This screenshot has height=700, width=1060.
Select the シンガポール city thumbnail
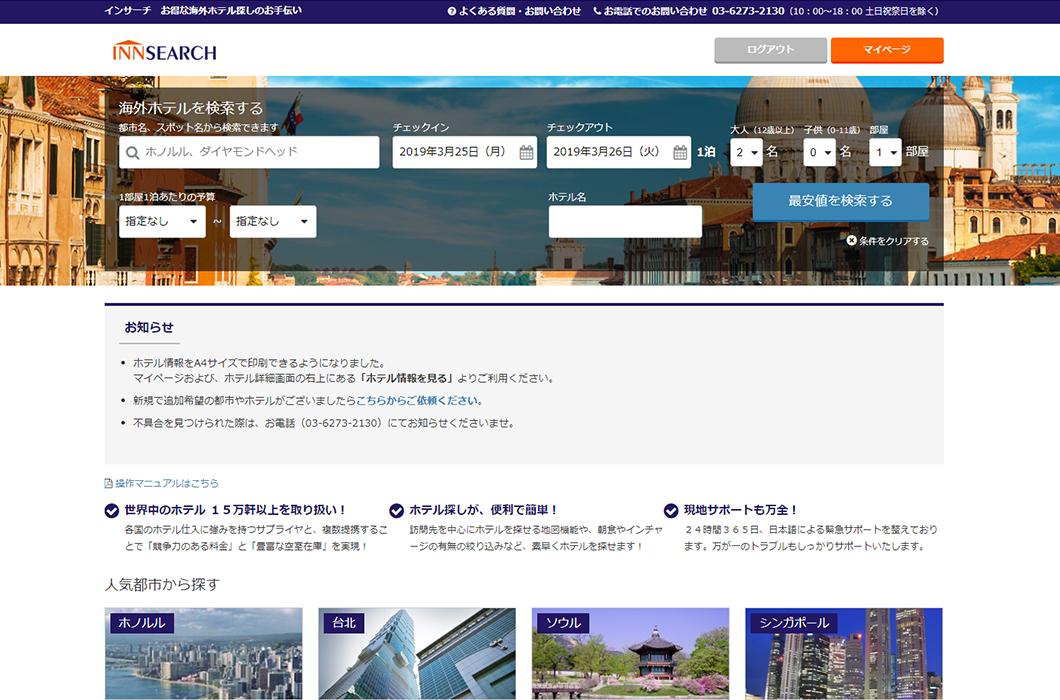click(x=843, y=653)
